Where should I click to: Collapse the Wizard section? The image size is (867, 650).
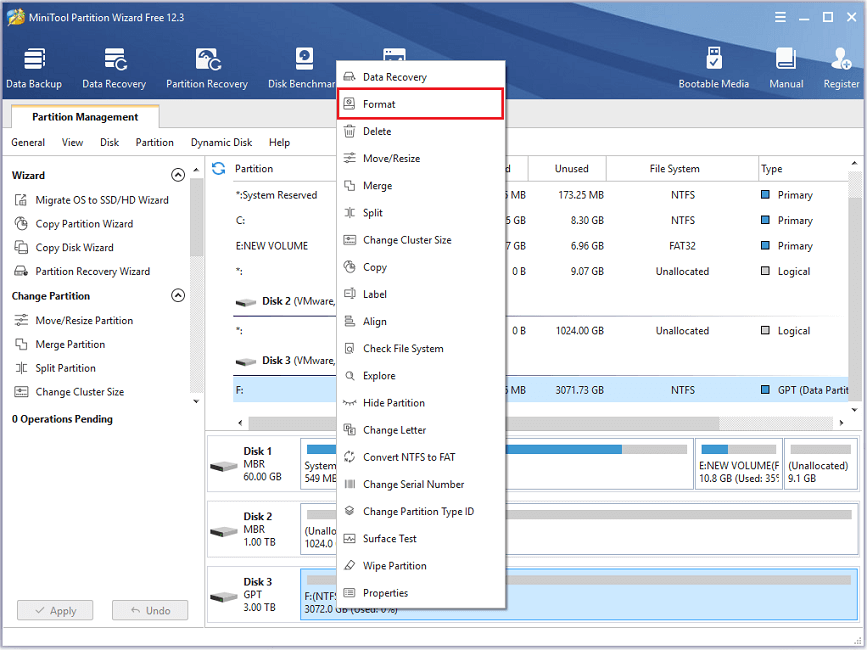pos(177,175)
